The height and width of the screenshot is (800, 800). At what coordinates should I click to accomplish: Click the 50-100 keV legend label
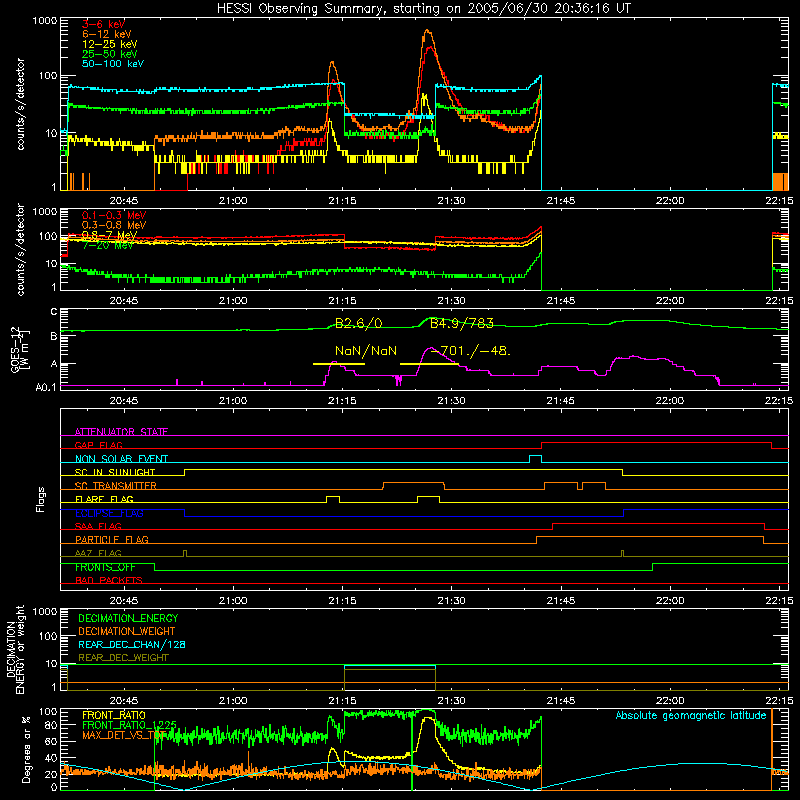coord(113,64)
